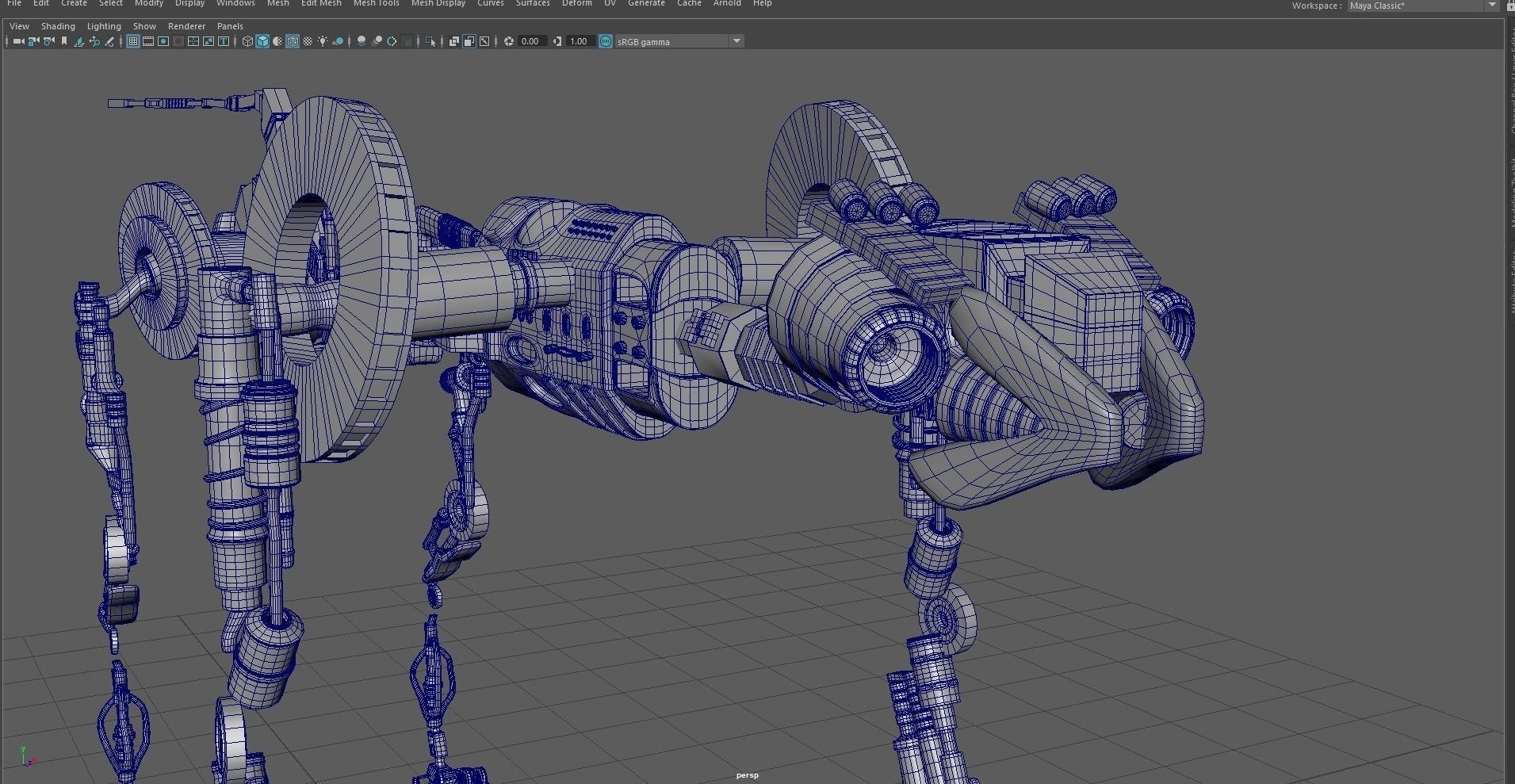Open the UV menu
The width and height of the screenshot is (1515, 784).
pyautogui.click(x=610, y=3)
